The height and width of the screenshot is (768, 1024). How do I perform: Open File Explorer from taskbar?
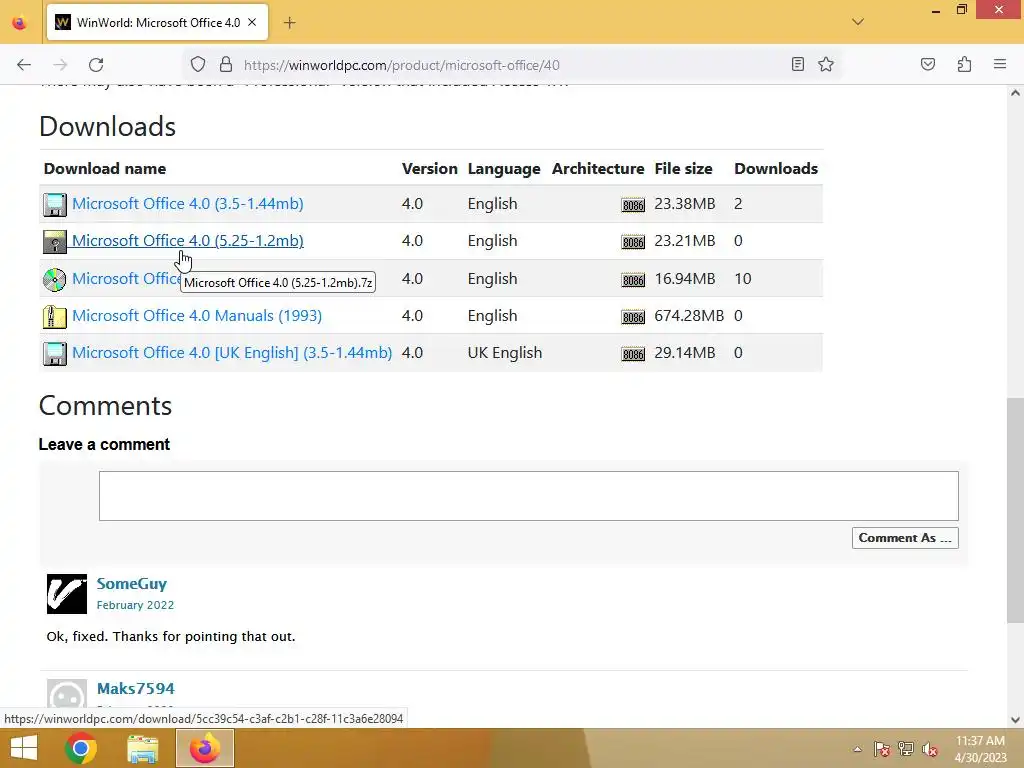[143, 748]
